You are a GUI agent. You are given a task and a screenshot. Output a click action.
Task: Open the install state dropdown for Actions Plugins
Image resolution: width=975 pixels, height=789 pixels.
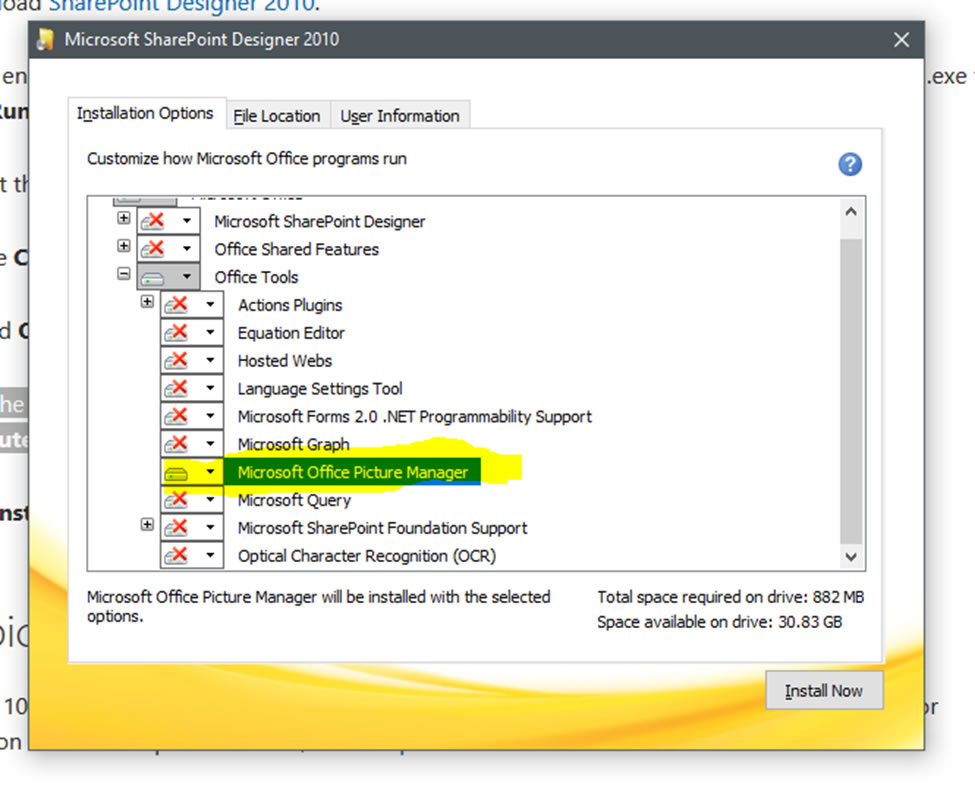pos(210,304)
